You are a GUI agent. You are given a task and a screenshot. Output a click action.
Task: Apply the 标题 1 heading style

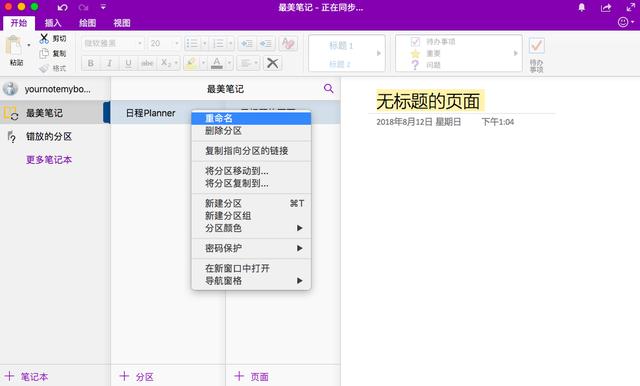coord(341,46)
